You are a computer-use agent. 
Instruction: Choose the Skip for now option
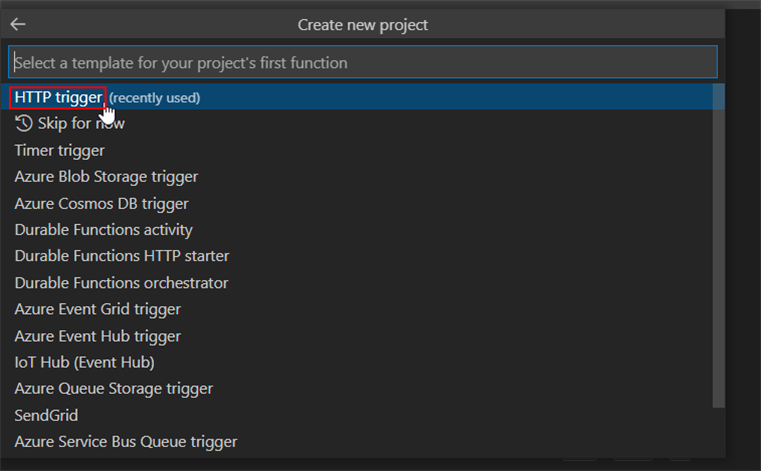pyautogui.click(x=81, y=123)
